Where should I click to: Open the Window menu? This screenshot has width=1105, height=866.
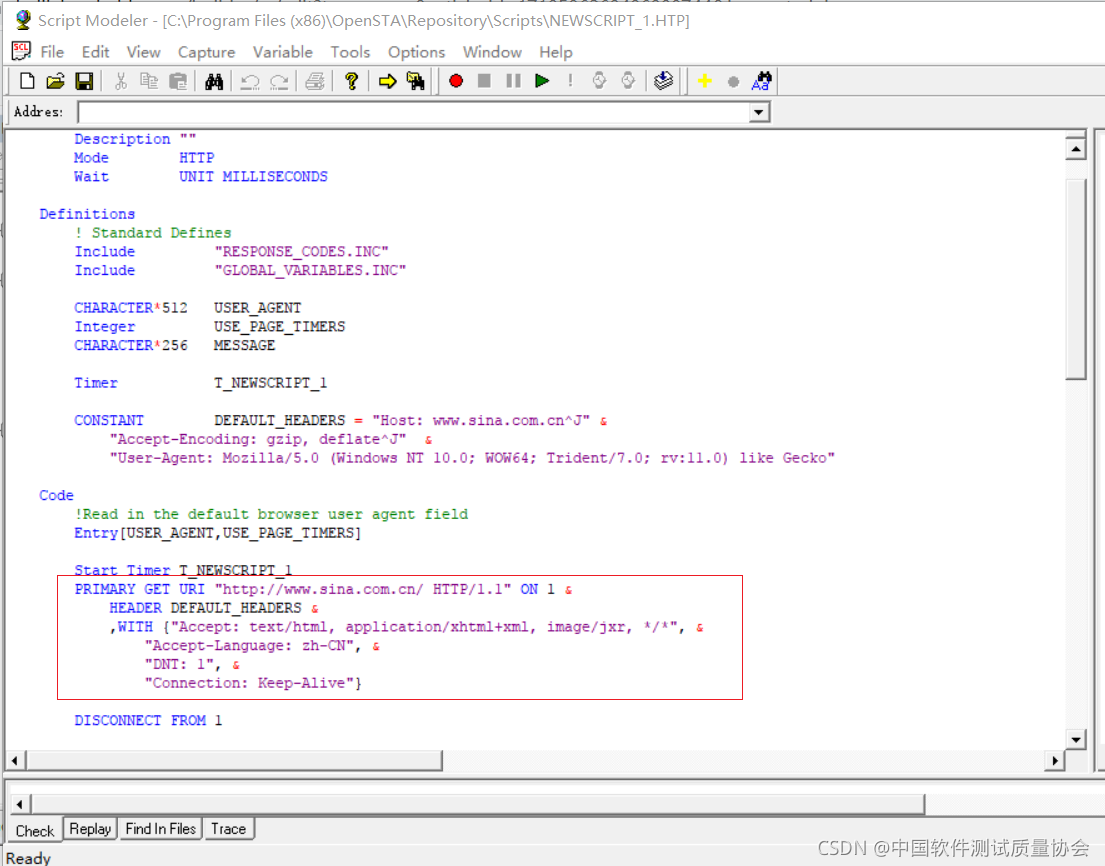[492, 52]
